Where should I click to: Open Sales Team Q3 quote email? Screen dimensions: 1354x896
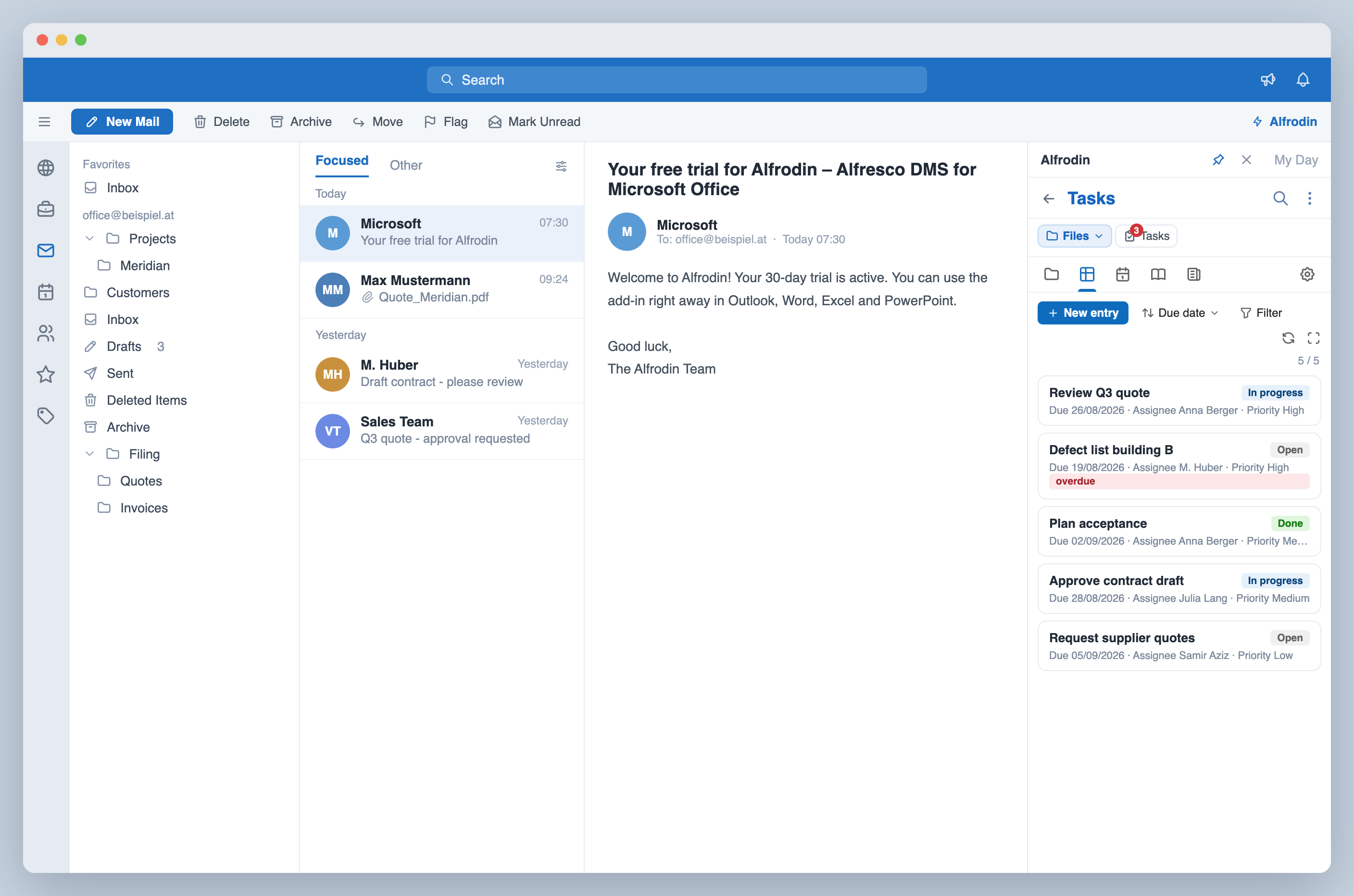pyautogui.click(x=442, y=431)
